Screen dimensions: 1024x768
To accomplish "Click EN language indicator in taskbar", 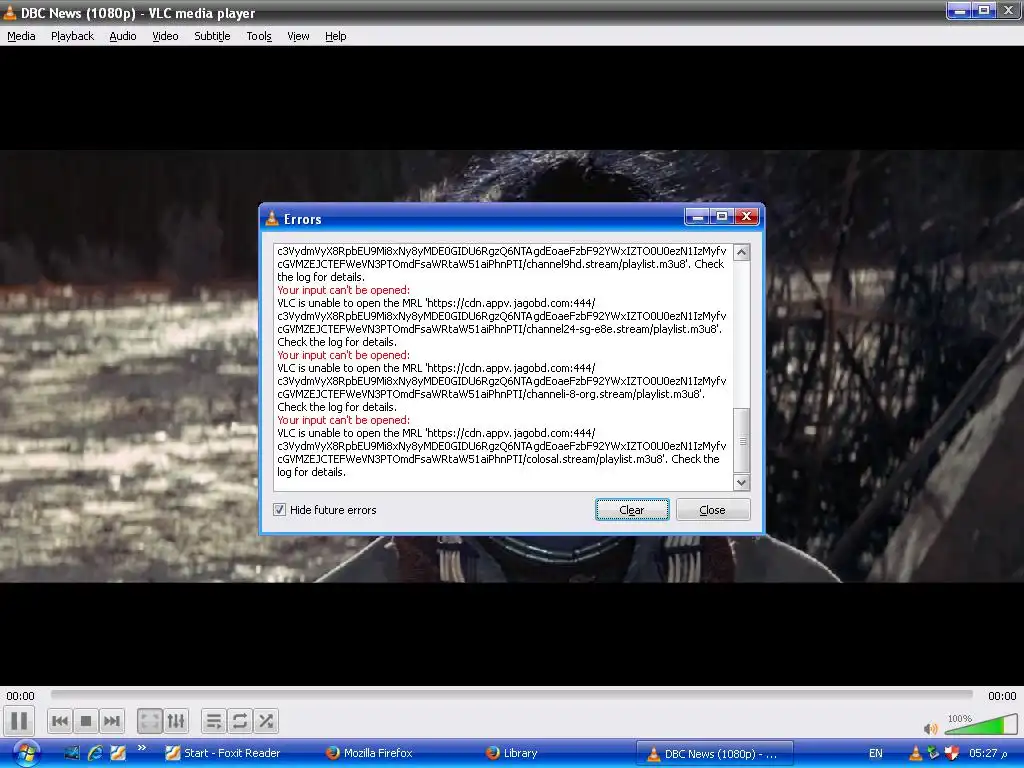I will [876, 753].
